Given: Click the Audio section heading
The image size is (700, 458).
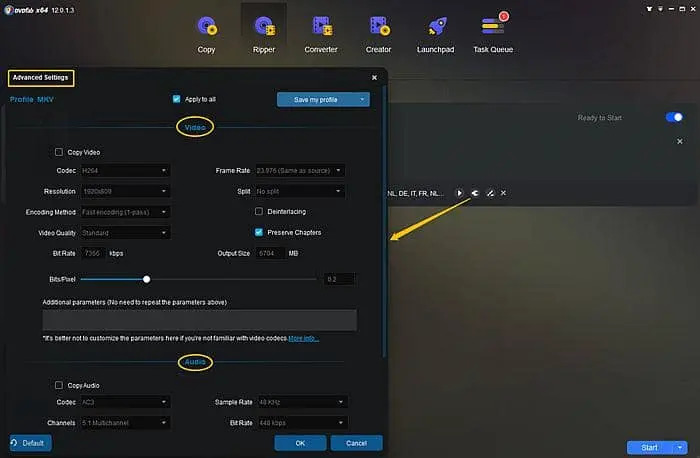Looking at the screenshot, I should point(195,362).
